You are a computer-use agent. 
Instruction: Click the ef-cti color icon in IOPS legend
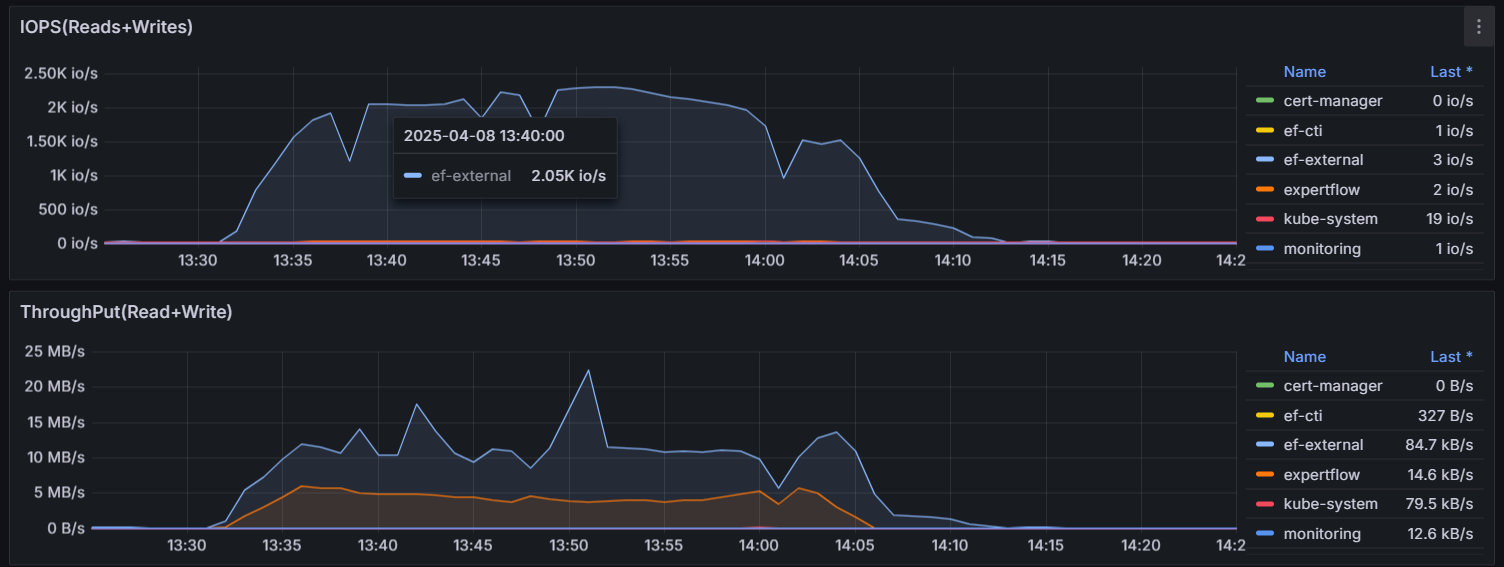click(x=1265, y=130)
